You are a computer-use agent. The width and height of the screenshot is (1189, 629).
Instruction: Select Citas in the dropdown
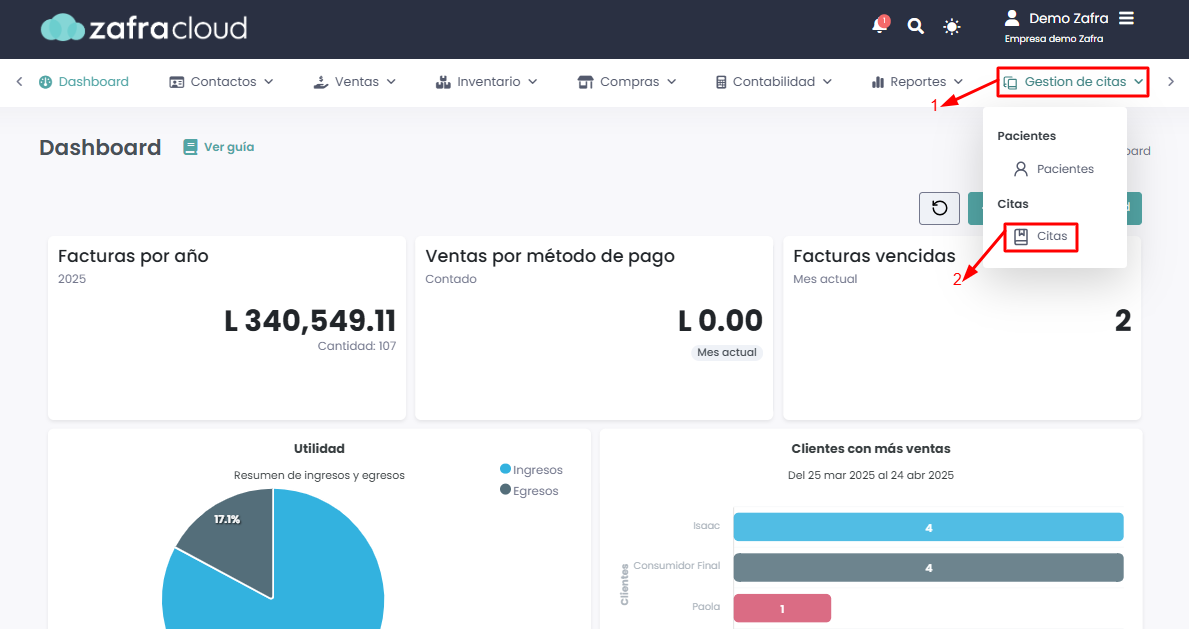1040,236
